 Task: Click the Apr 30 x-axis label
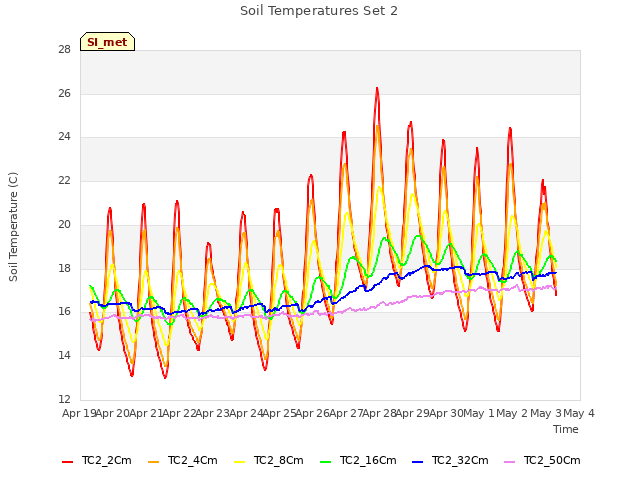point(447,413)
